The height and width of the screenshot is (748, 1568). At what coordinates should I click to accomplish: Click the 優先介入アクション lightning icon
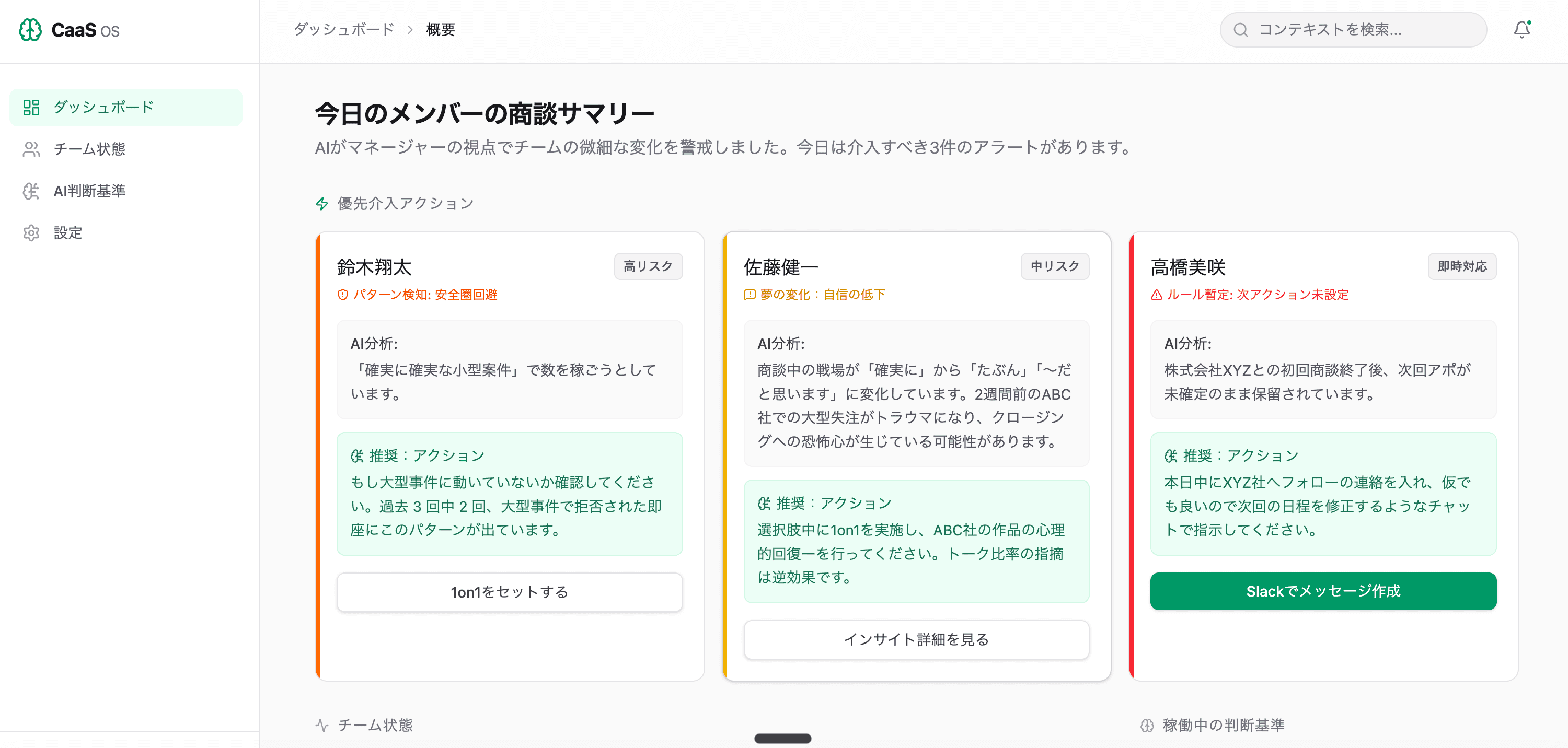[x=322, y=203]
